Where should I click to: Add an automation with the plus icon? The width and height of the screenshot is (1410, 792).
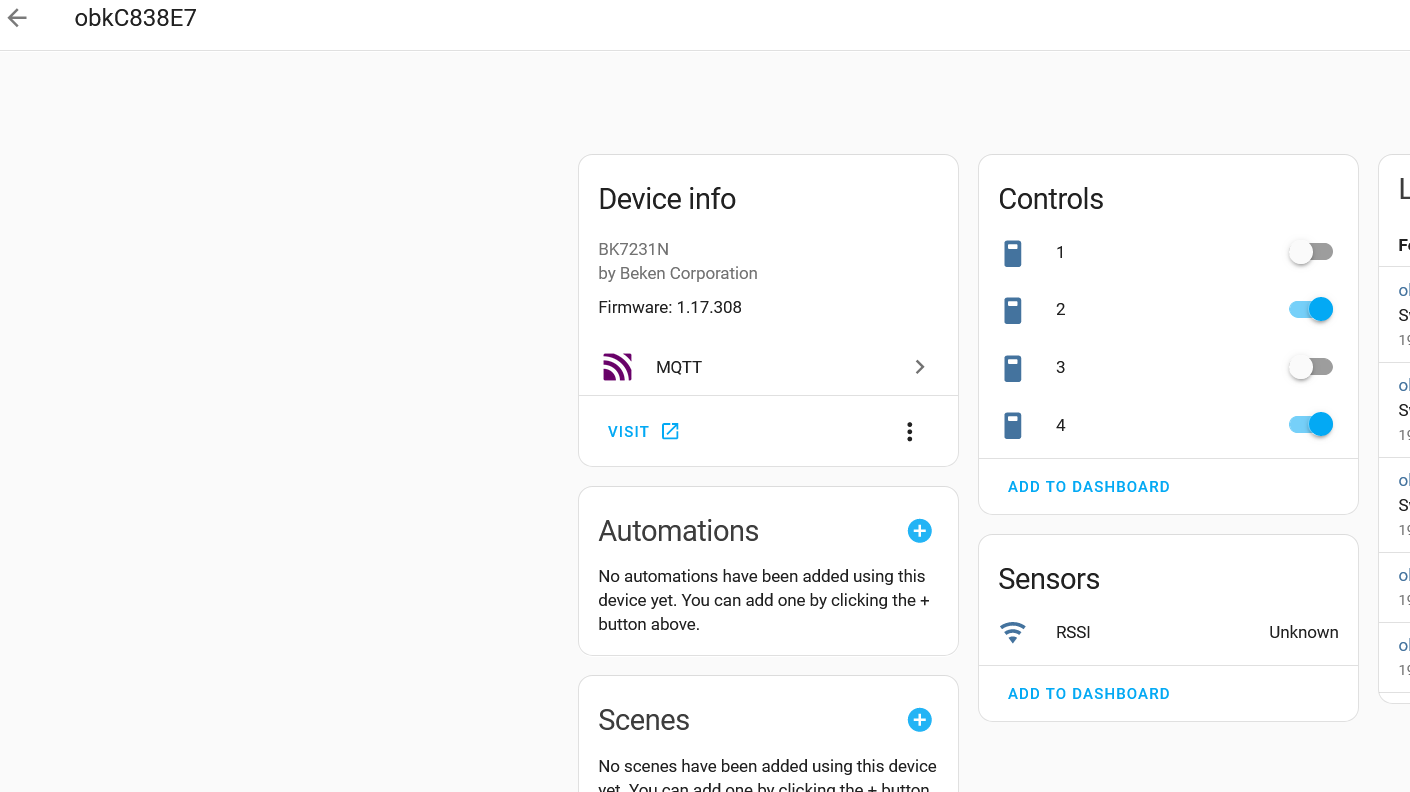[x=919, y=531]
